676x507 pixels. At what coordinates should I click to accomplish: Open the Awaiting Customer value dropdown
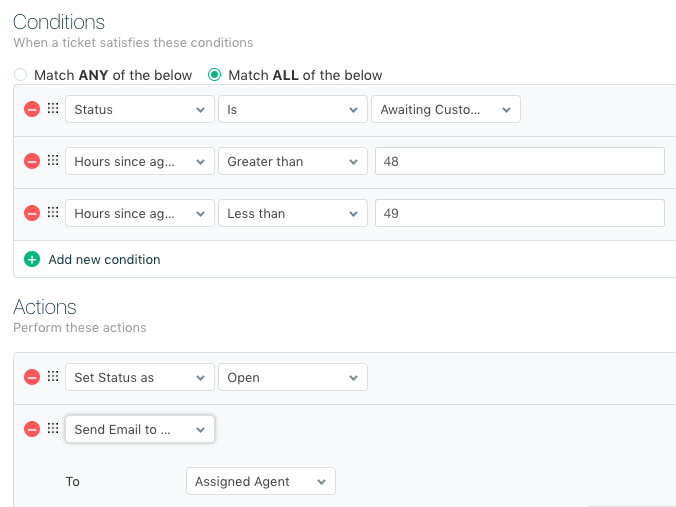pyautogui.click(x=445, y=109)
